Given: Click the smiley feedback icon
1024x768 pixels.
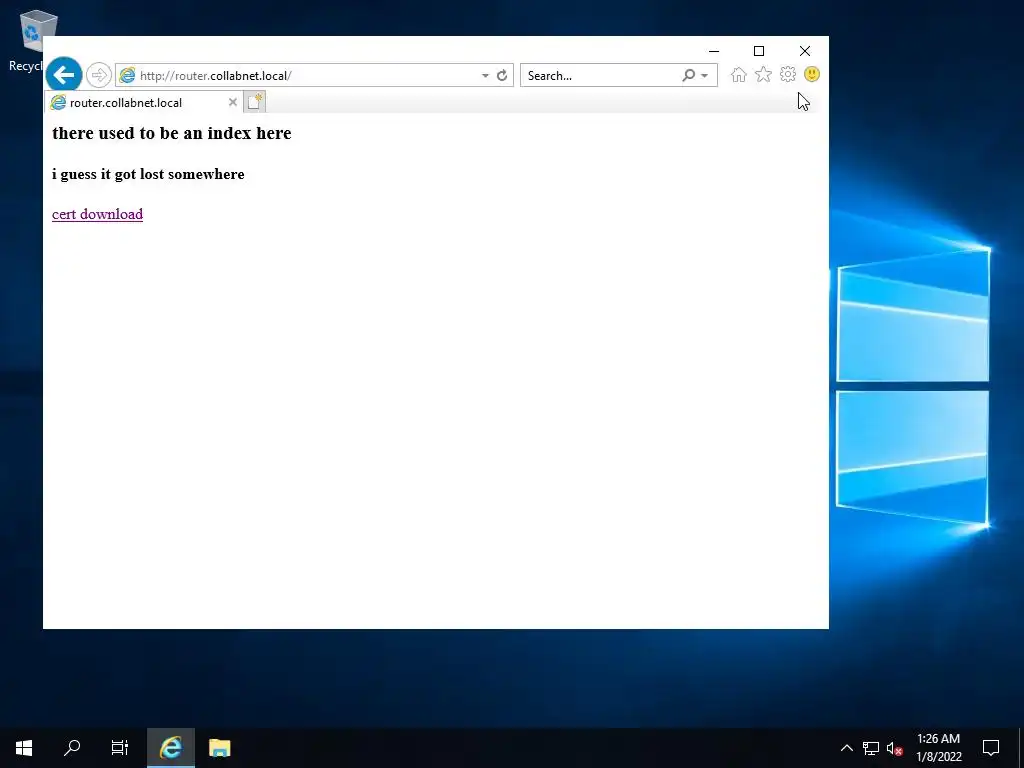Looking at the screenshot, I should click(x=812, y=74).
